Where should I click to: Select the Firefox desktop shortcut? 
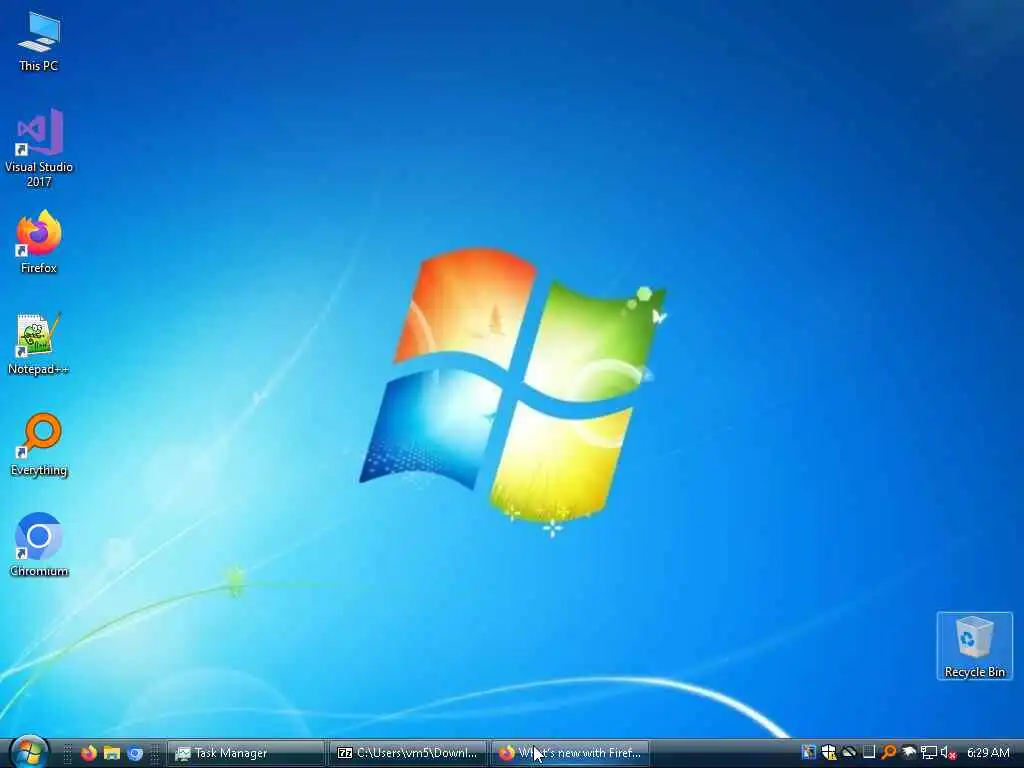(x=39, y=242)
